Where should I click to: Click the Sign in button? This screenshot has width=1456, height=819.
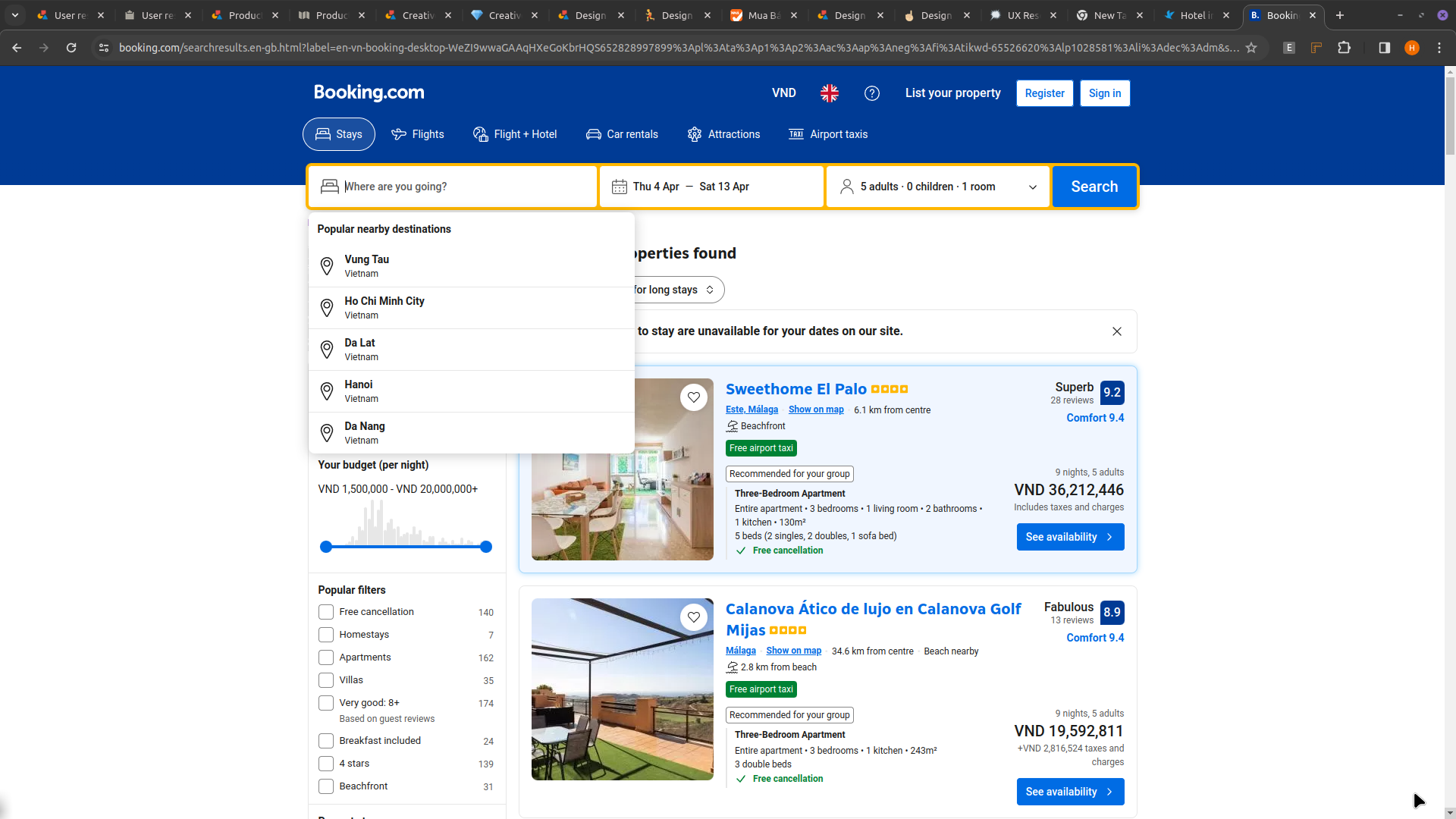tap(1105, 93)
